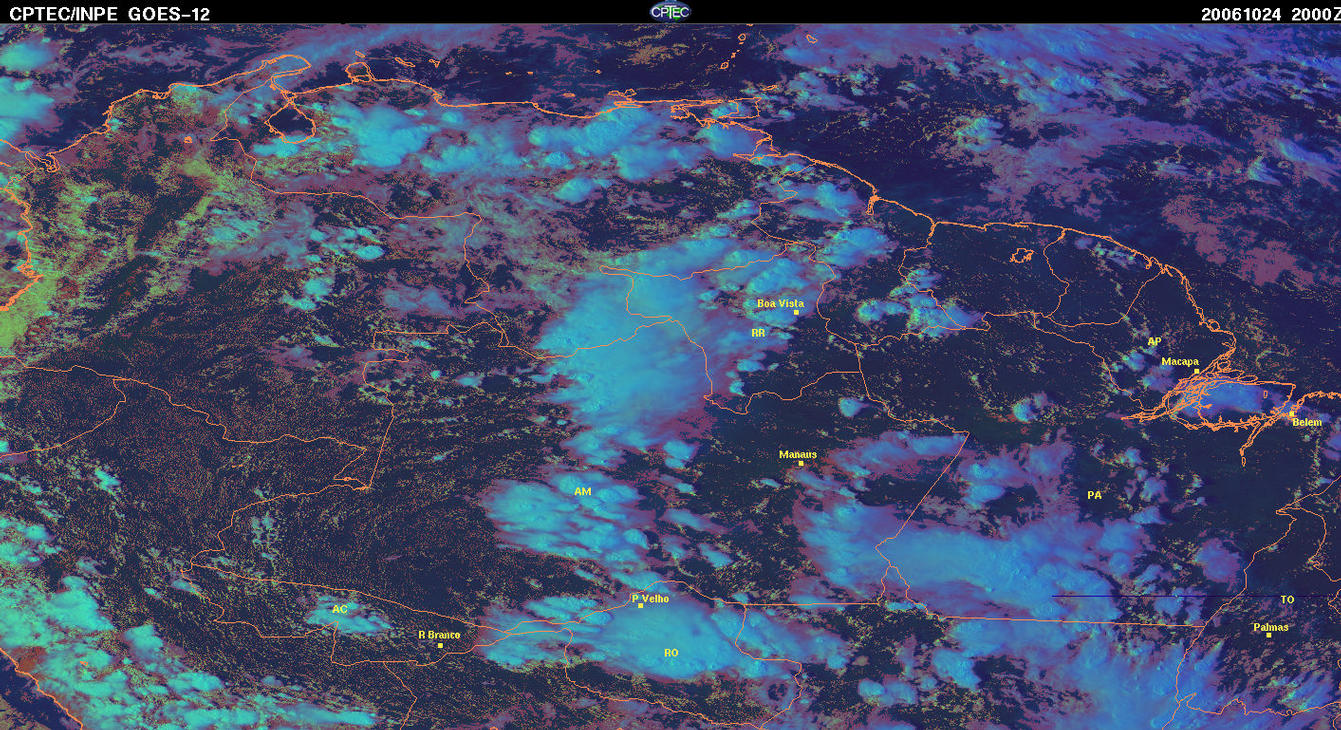The image size is (1341, 730).
Task: Click the TO state label
Action: tap(1287, 600)
